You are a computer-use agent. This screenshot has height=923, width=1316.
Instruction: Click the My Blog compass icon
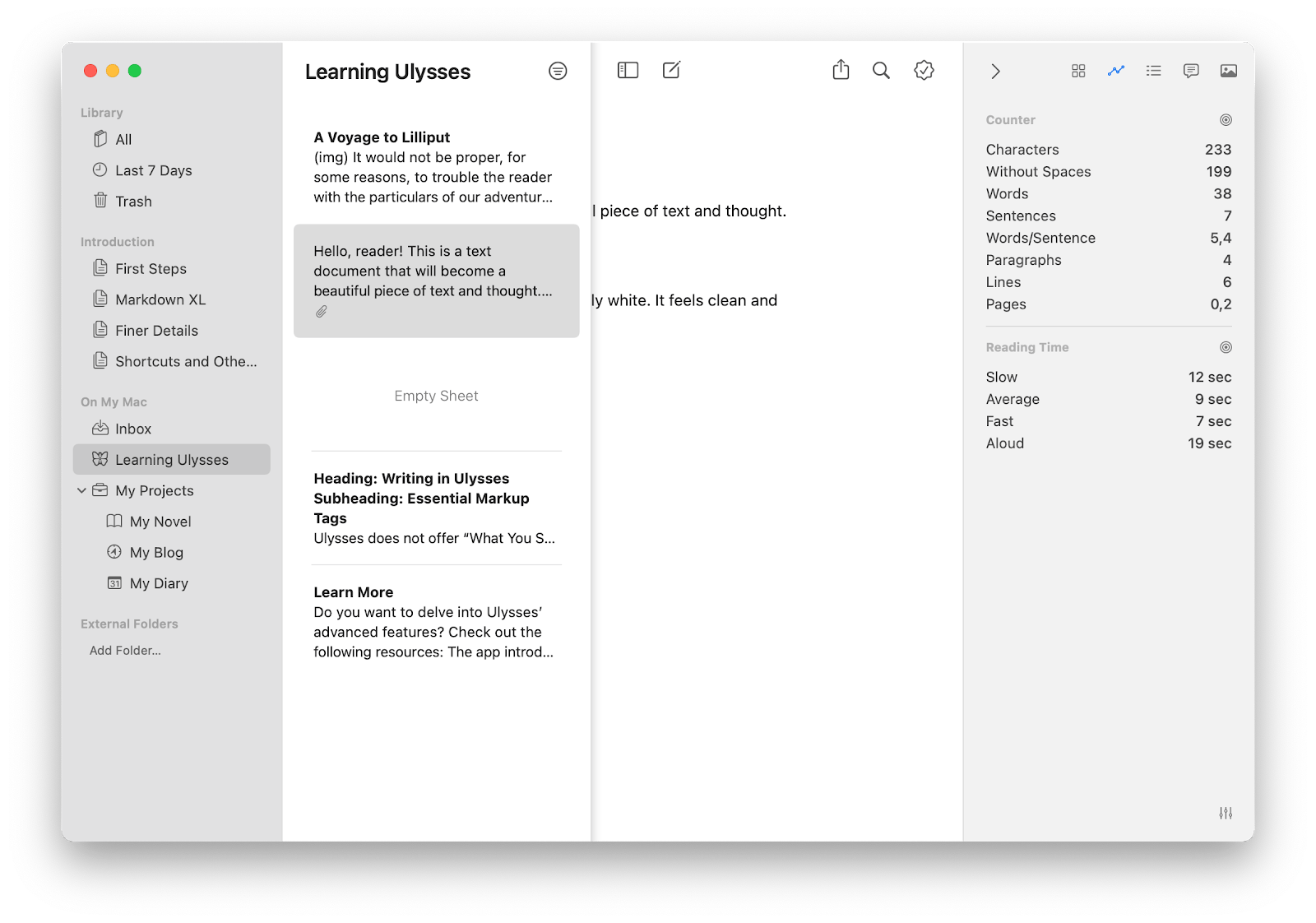[114, 552]
